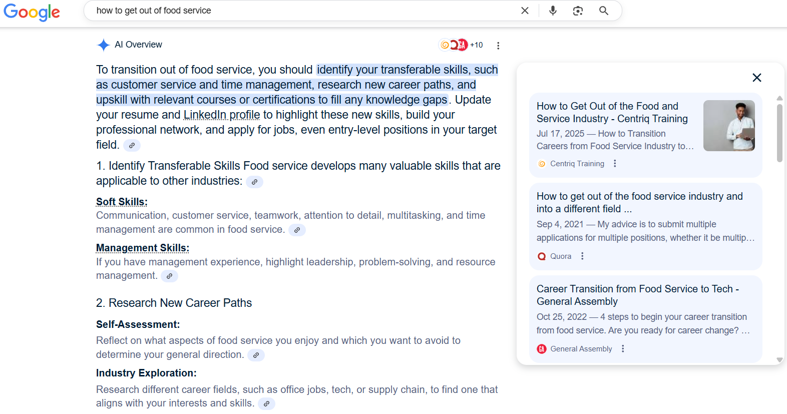Click link icon after Industry Exploration description
The height and width of the screenshot is (414, 787).
tap(266, 404)
